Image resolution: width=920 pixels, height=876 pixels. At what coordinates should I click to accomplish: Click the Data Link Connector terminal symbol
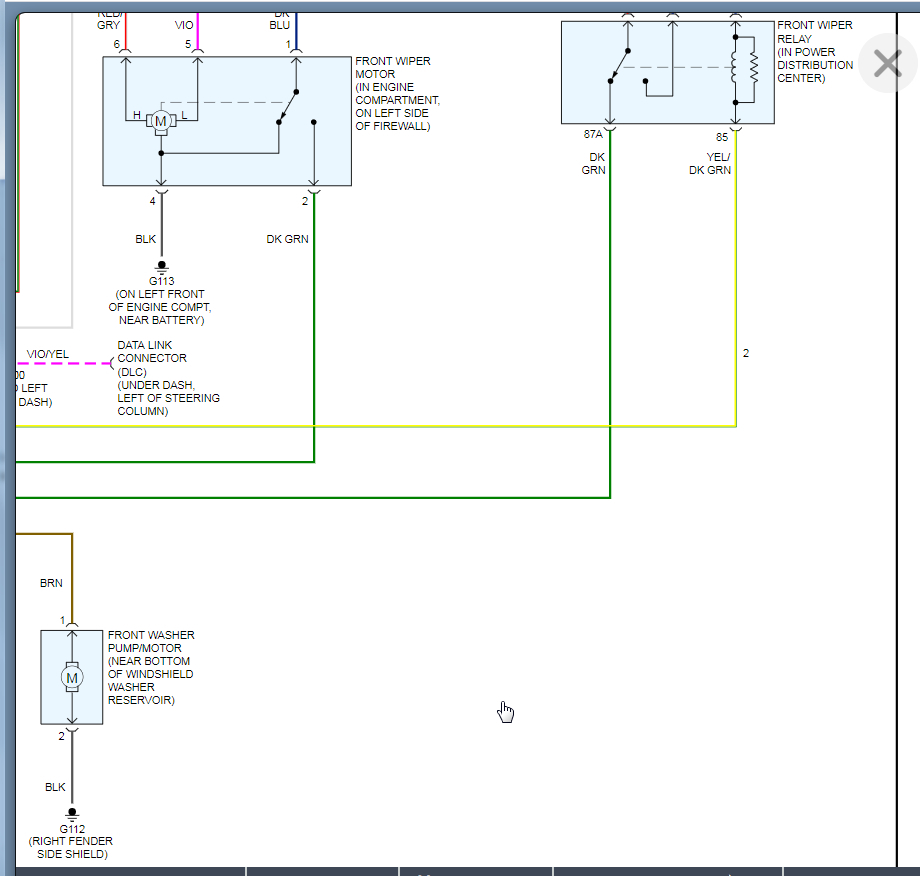112,364
